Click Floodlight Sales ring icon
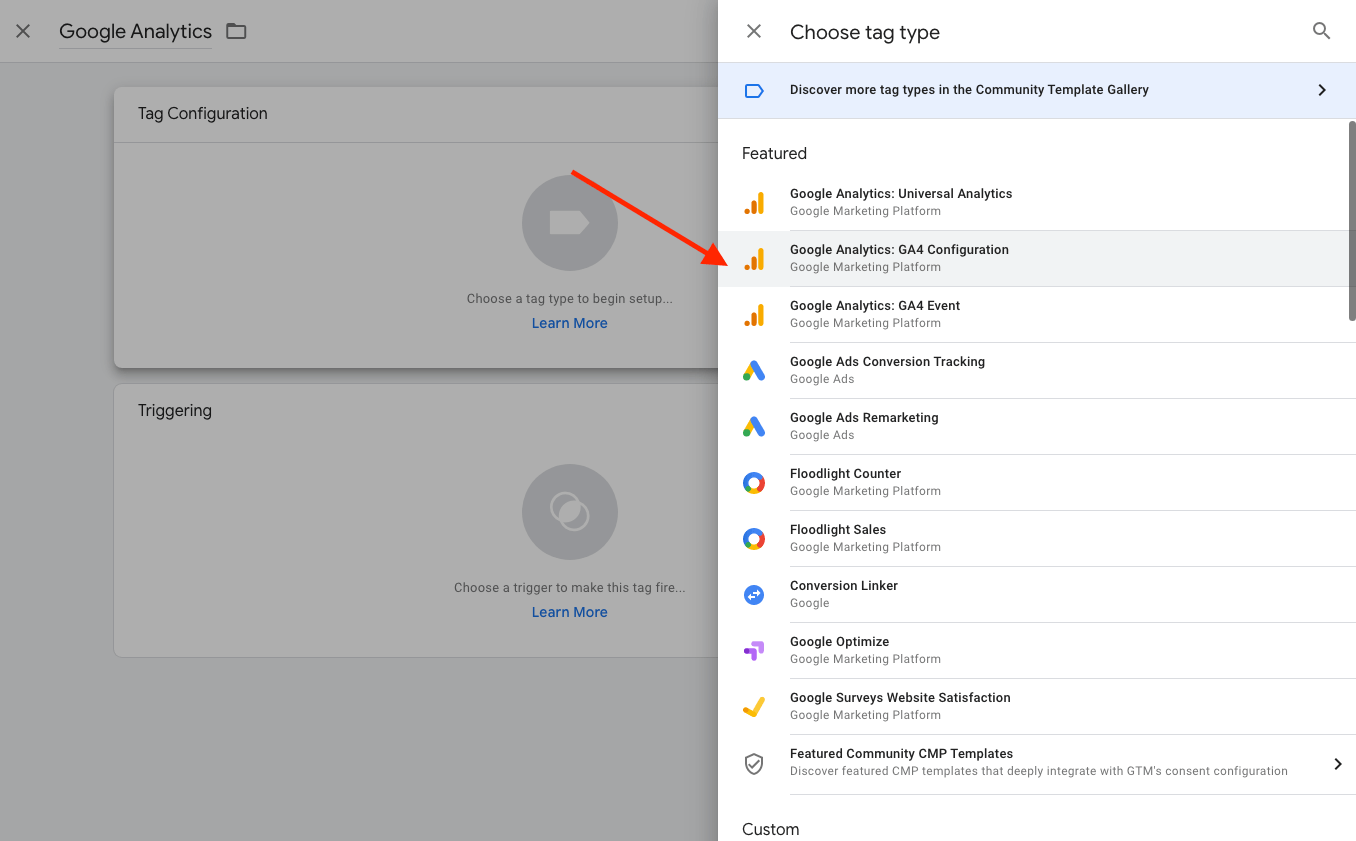The image size is (1356, 841). pos(754,539)
